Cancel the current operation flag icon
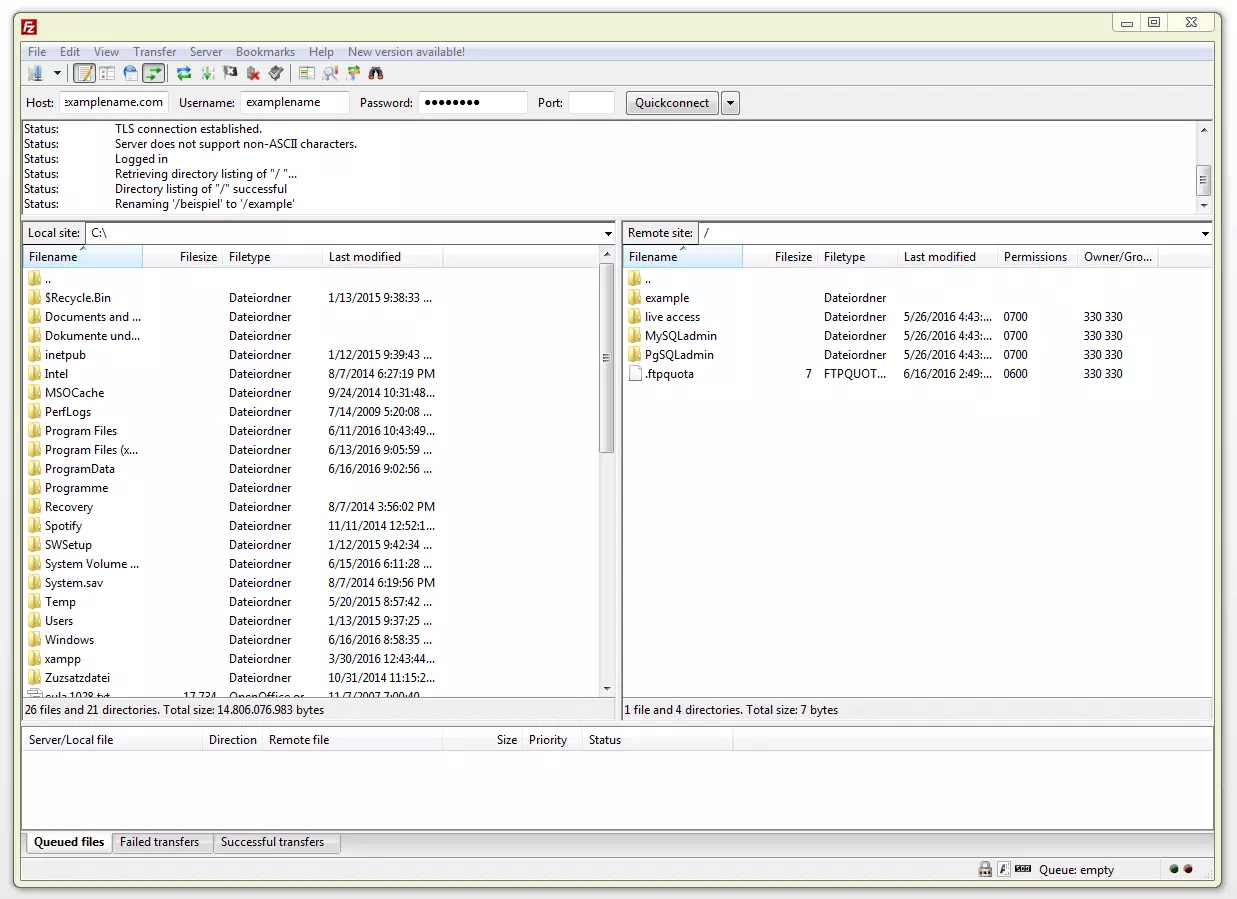The image size is (1237, 899). click(230, 73)
